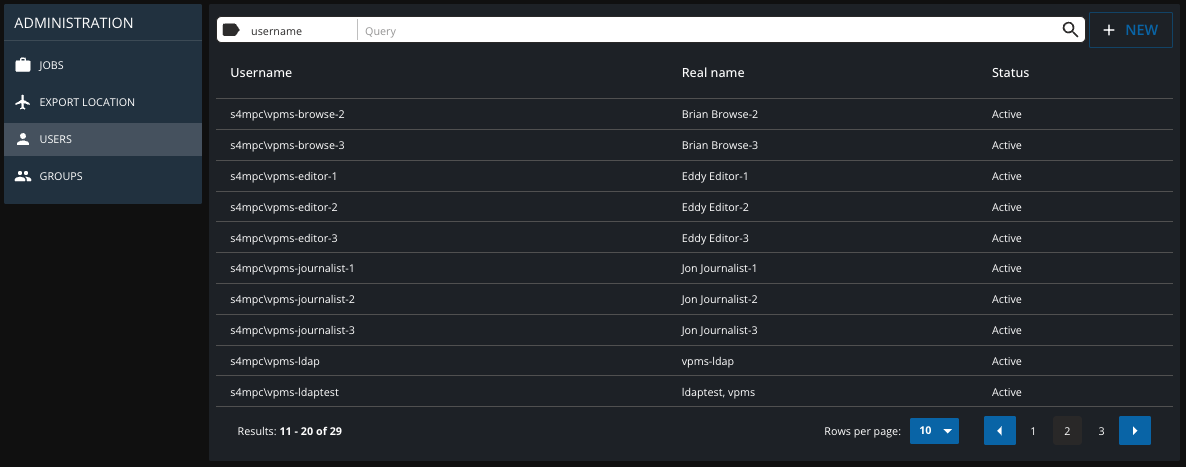Click the Users person icon

pos(23,139)
